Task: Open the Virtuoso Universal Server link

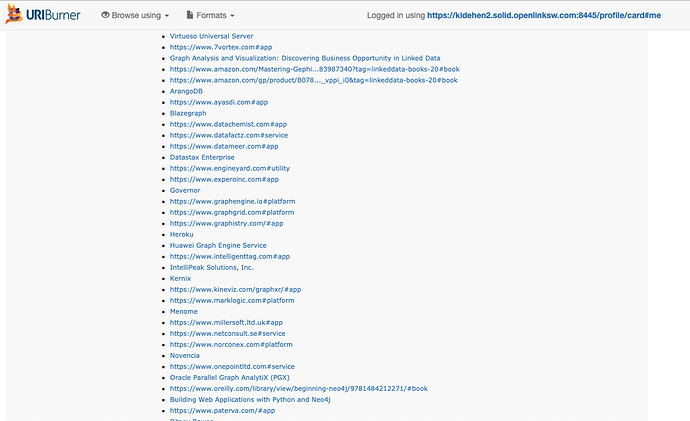Action: click(212, 36)
